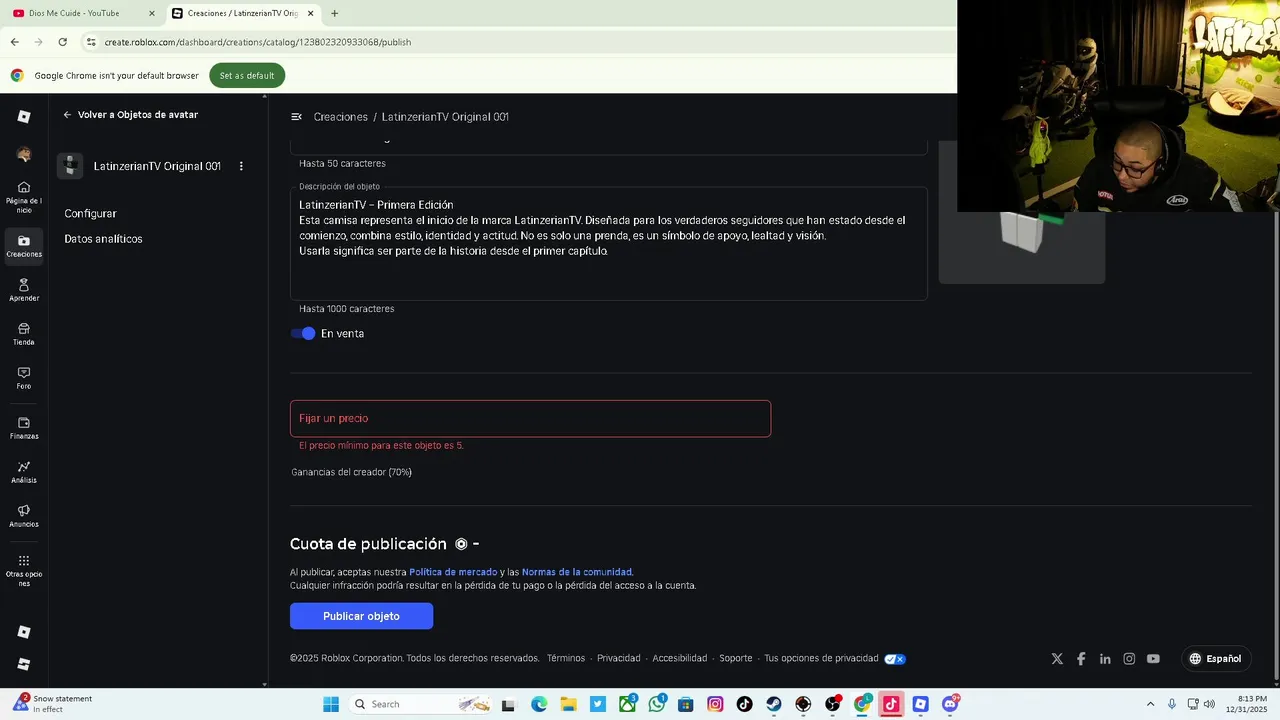This screenshot has height=720, width=1280.
Task: Show hidden system tray icons
Action: coord(1150,704)
